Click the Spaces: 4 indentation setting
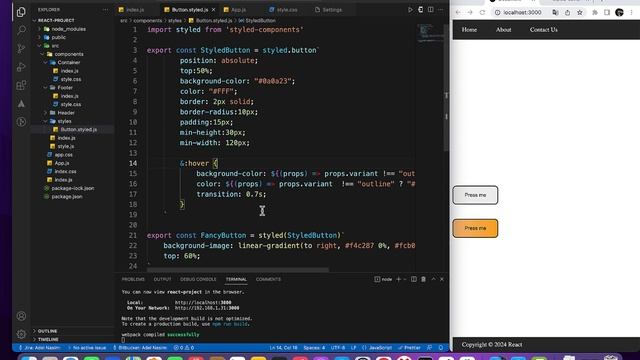640x360 pixels. [x=314, y=348]
